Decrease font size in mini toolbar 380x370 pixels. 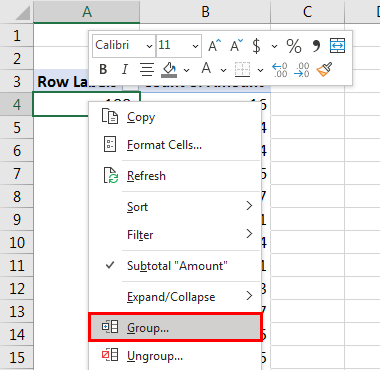tap(237, 46)
